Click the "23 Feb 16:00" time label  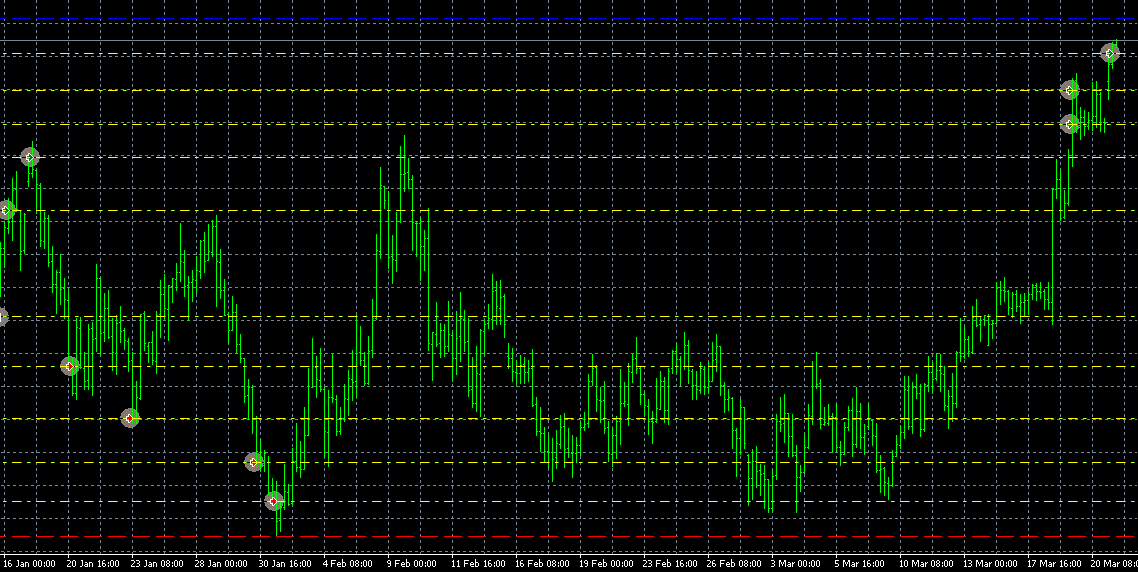point(670,564)
